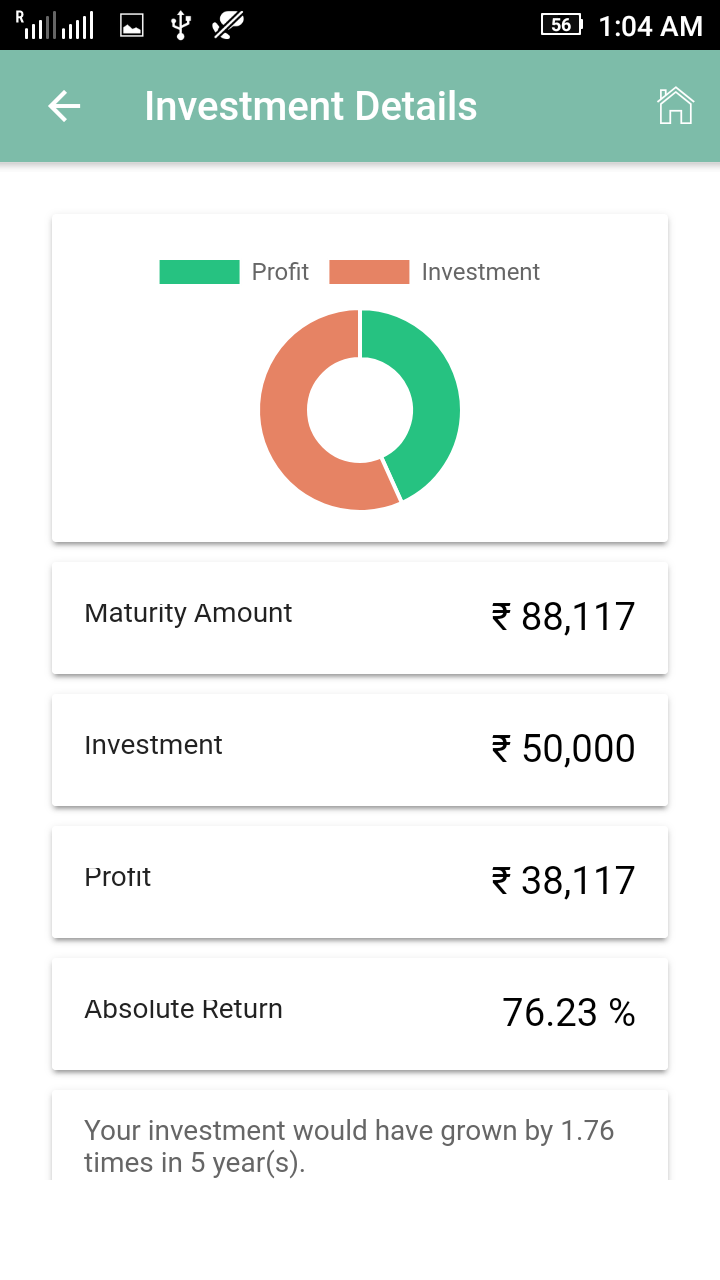This screenshot has width=720, height=1280.
Task: Tap the battery indicator icon
Action: pyautogui.click(x=562, y=25)
